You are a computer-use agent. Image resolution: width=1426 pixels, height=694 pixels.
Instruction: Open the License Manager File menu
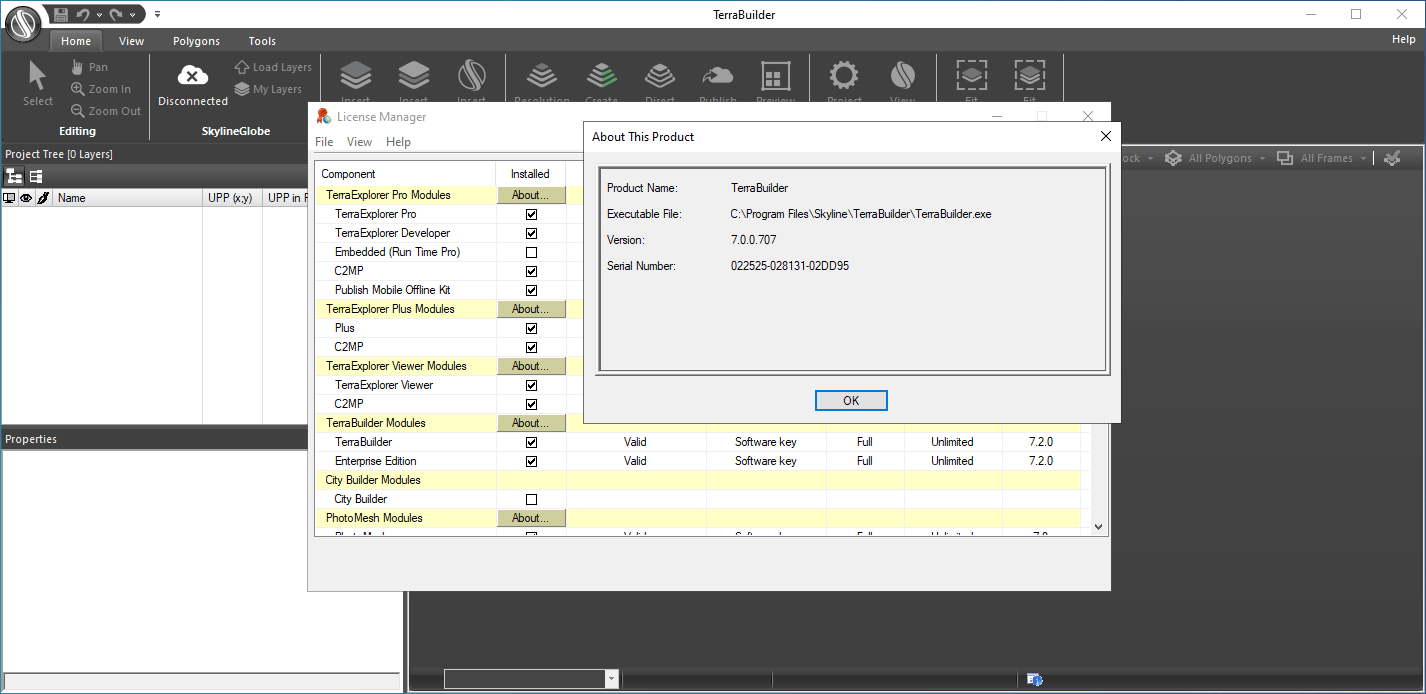click(324, 142)
